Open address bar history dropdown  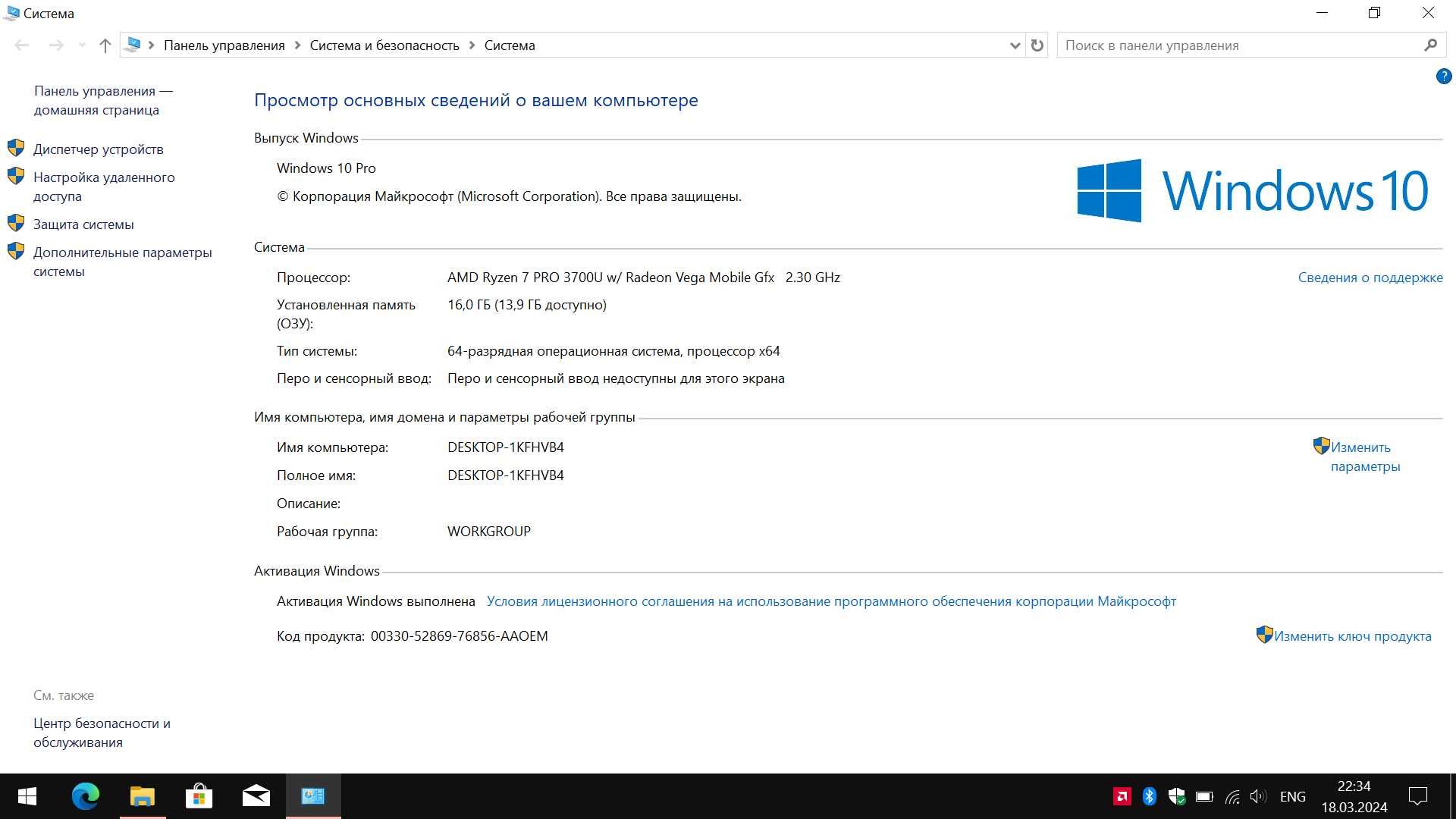[1015, 45]
